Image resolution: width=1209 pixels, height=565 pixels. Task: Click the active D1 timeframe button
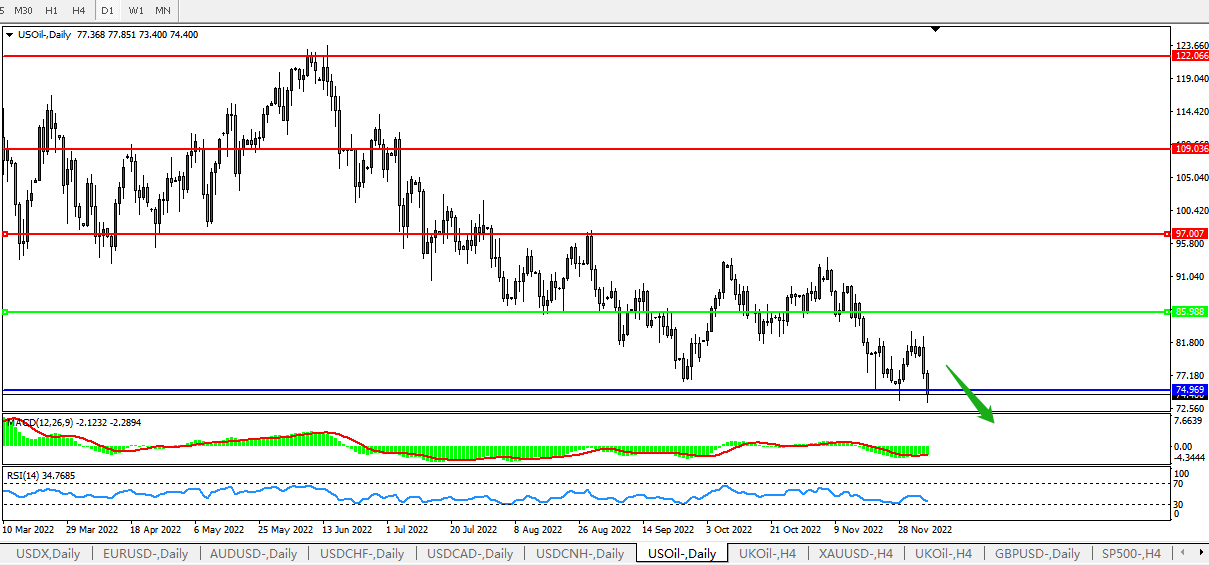point(108,10)
